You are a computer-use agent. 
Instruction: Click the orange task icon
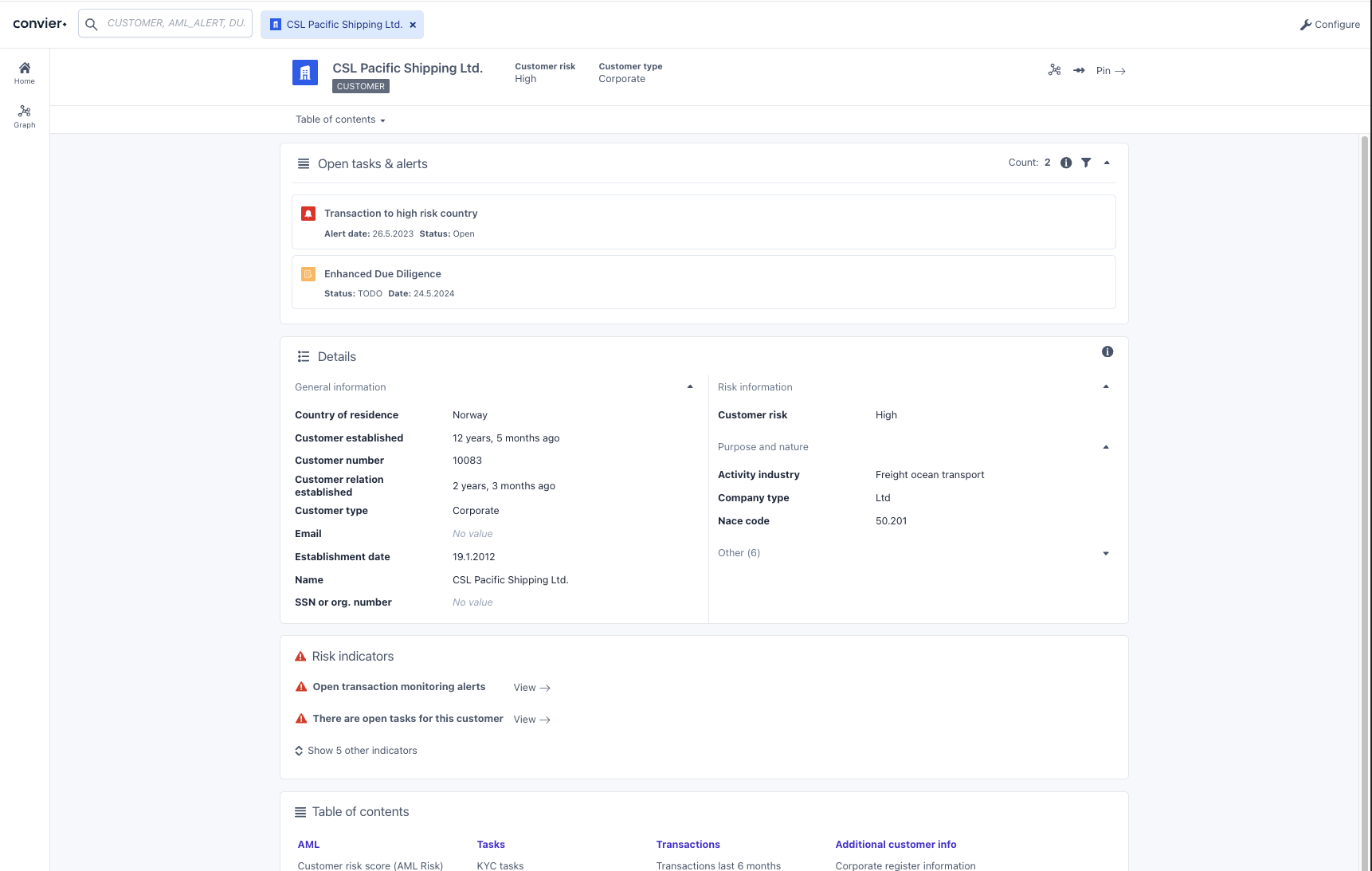click(308, 274)
